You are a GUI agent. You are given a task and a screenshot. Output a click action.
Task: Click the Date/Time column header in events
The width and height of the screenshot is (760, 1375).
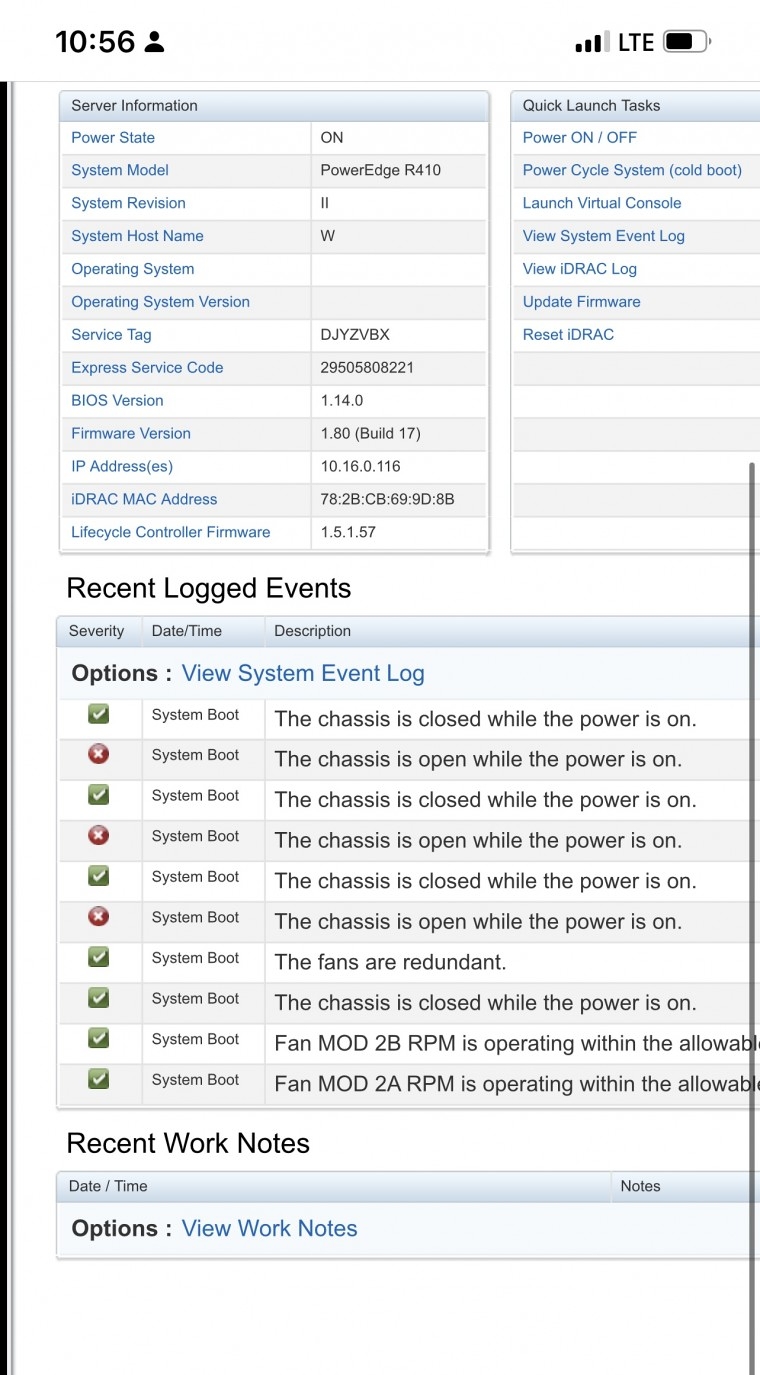pyautogui.click(x=187, y=631)
